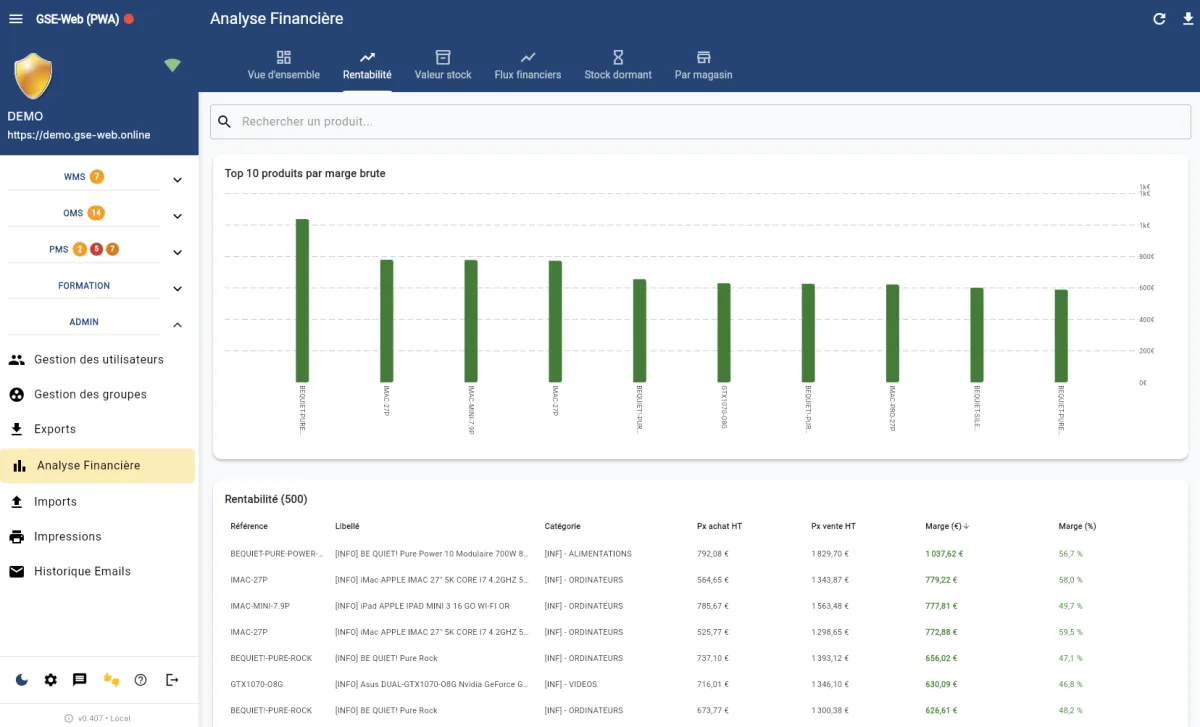Log out using the exit icon

pyautogui.click(x=172, y=680)
